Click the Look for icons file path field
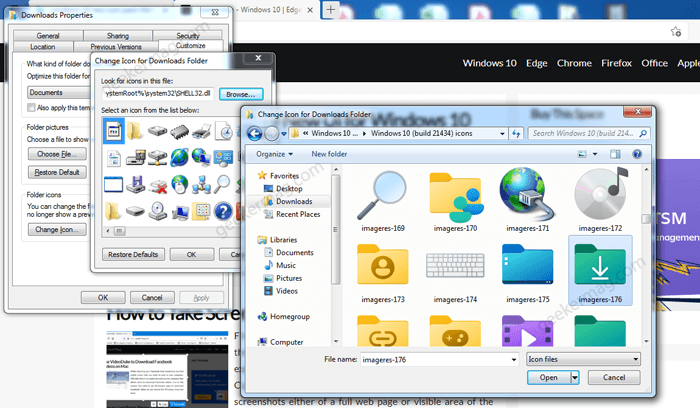 tap(158, 93)
